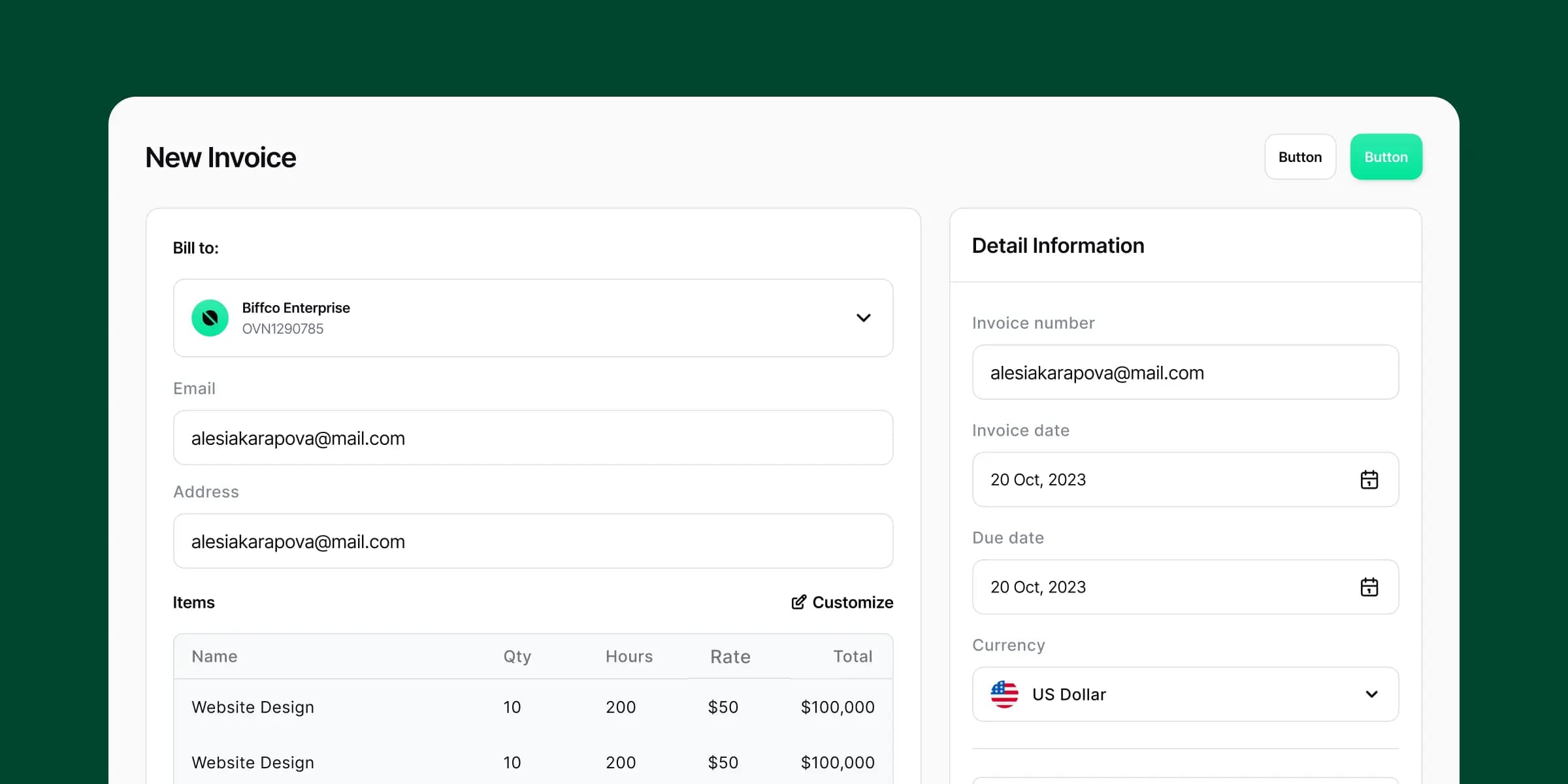This screenshot has height=784, width=1568.
Task: Click the Qty column header in Items table
Action: (517, 656)
